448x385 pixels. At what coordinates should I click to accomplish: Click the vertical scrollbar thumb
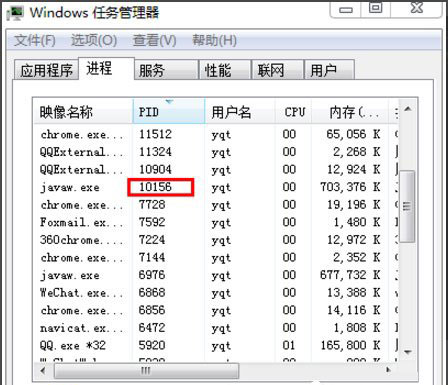407,206
